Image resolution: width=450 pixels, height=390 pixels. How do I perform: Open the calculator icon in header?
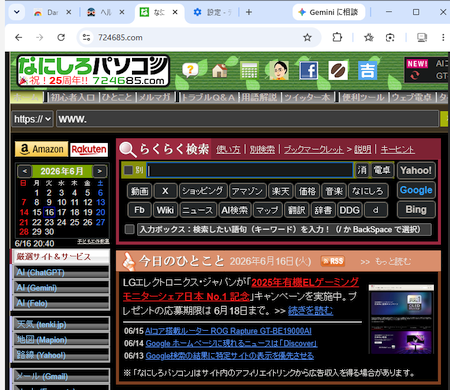(249, 70)
